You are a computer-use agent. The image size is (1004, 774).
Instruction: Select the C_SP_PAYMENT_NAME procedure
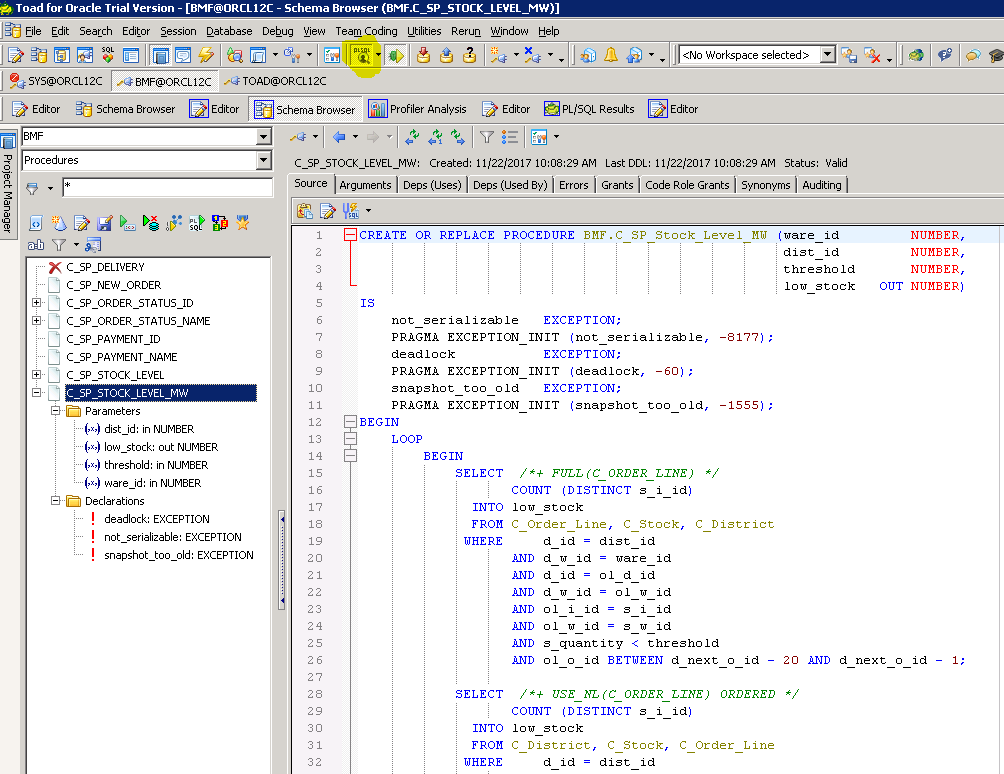(x=121, y=357)
